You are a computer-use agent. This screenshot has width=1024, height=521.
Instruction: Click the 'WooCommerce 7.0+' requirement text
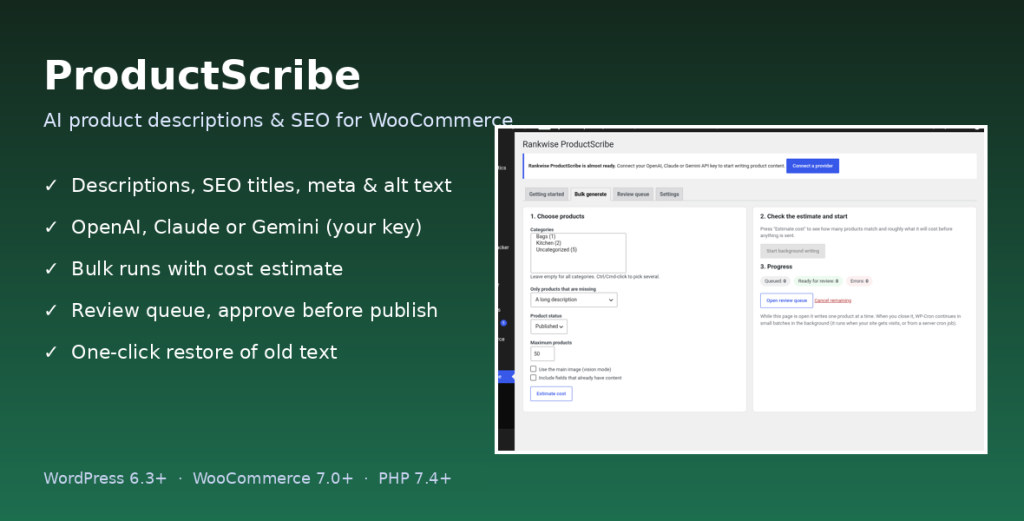[x=273, y=479]
